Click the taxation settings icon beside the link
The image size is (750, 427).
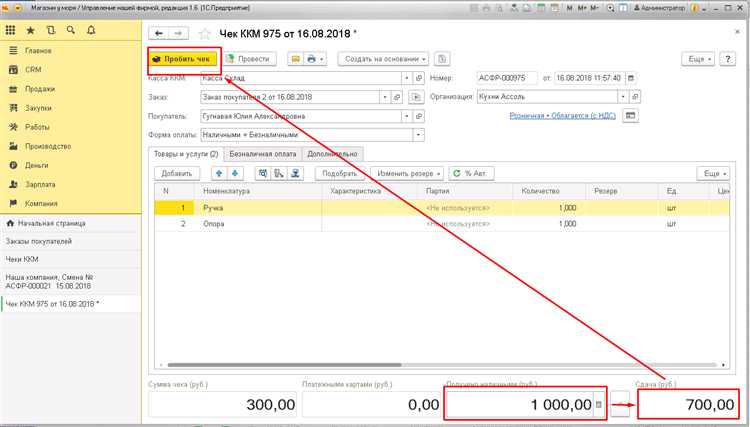click(x=630, y=116)
